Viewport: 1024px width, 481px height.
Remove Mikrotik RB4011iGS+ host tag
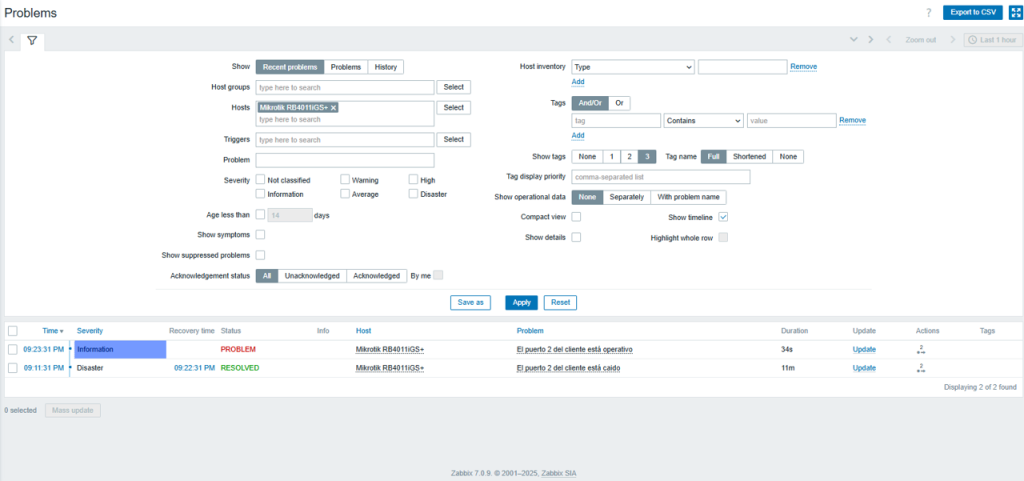click(333, 108)
